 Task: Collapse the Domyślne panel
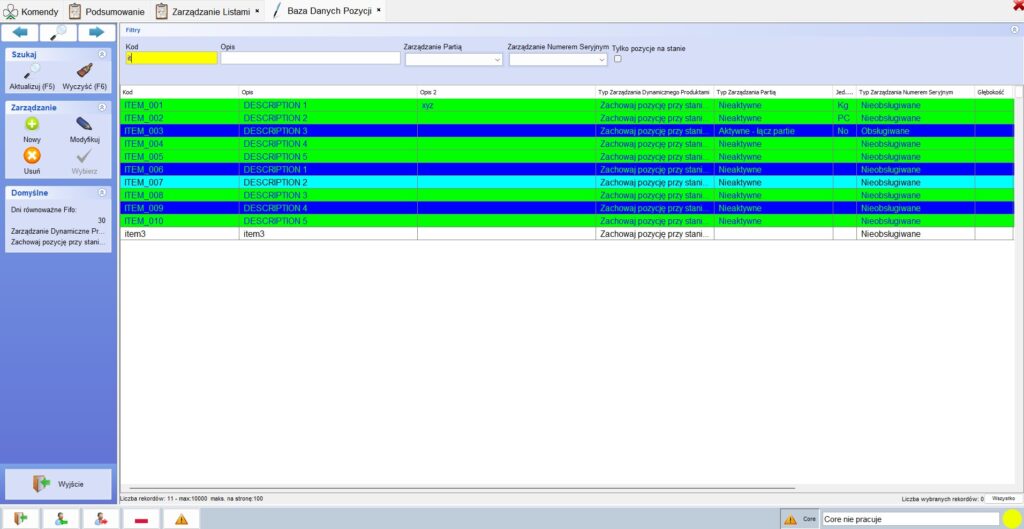(x=102, y=192)
